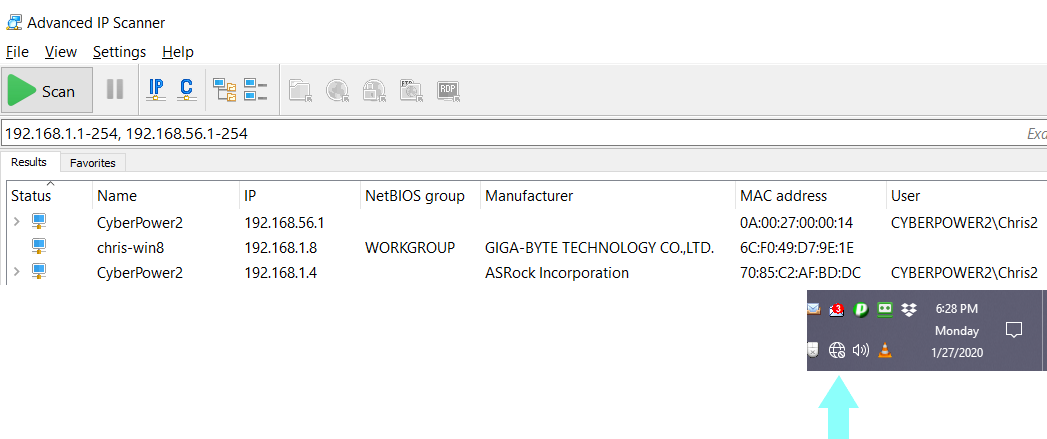The width and height of the screenshot is (1047, 439).
Task: Open the VLC cone tray icon
Action: pos(884,350)
